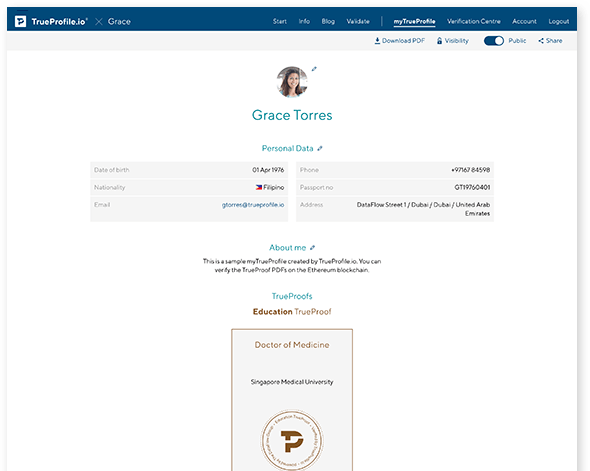This screenshot has width=590, height=471.
Task: Click the Education TrueProof seal
Action: 292,440
